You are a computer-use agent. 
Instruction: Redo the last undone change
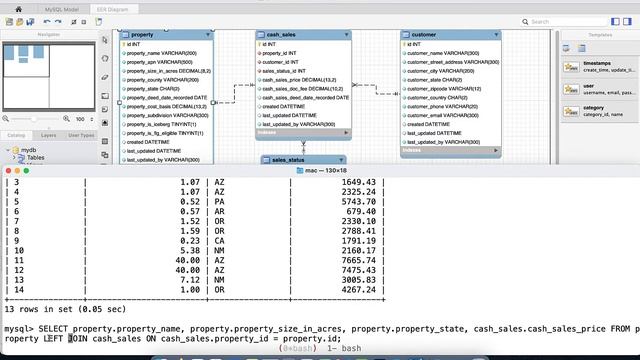pos(58,22)
